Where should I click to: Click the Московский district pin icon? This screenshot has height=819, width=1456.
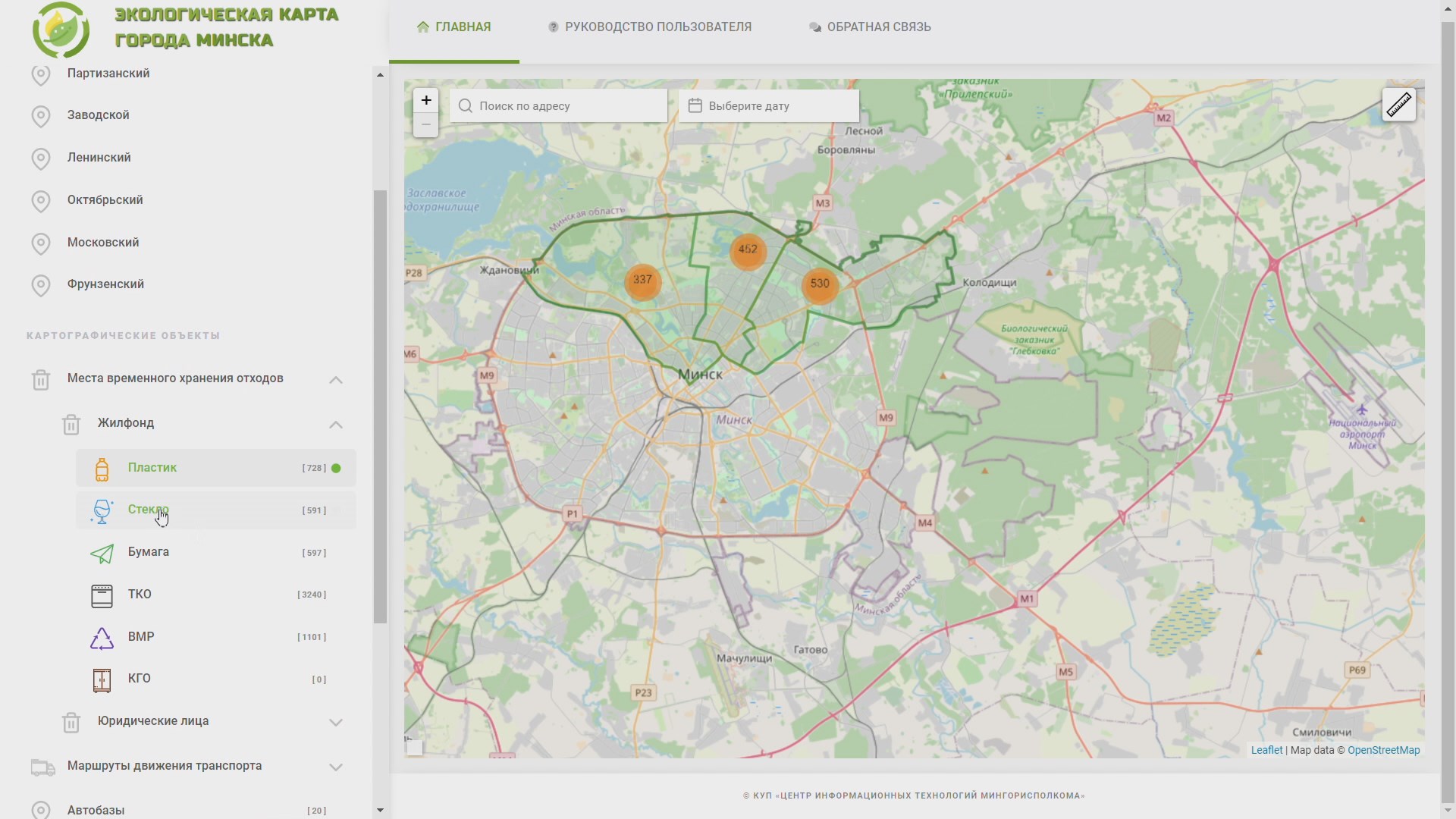(x=41, y=243)
